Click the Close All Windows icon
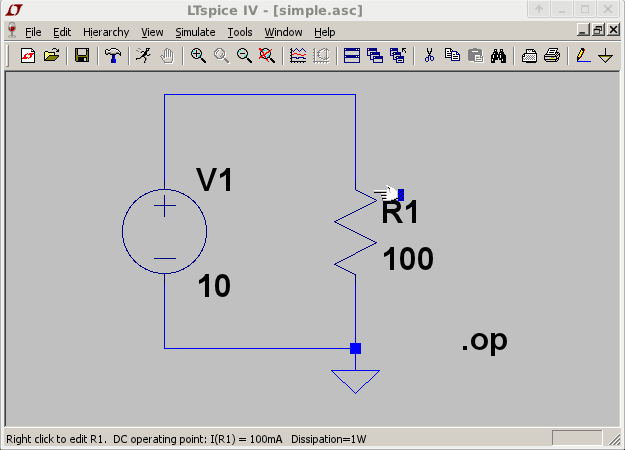The height and width of the screenshot is (450, 625). 398,55
